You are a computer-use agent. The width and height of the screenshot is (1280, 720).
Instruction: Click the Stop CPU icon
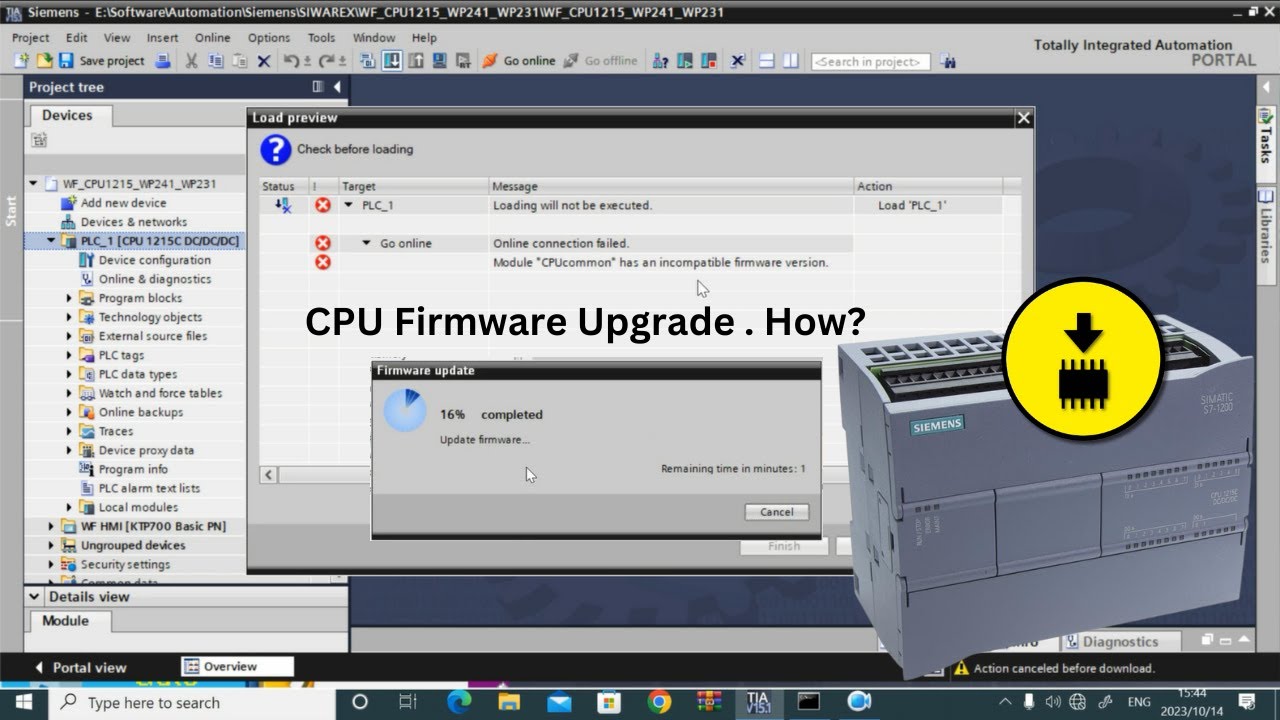[x=711, y=61]
